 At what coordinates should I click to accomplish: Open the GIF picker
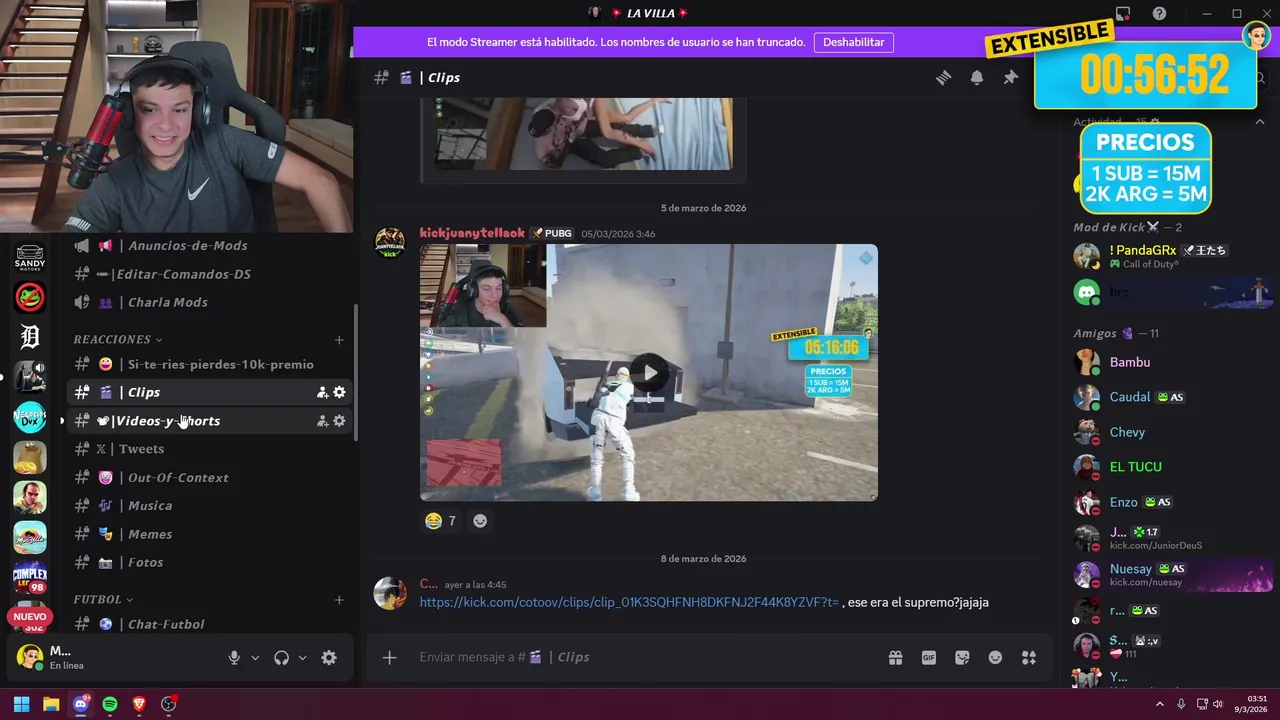pos(929,657)
